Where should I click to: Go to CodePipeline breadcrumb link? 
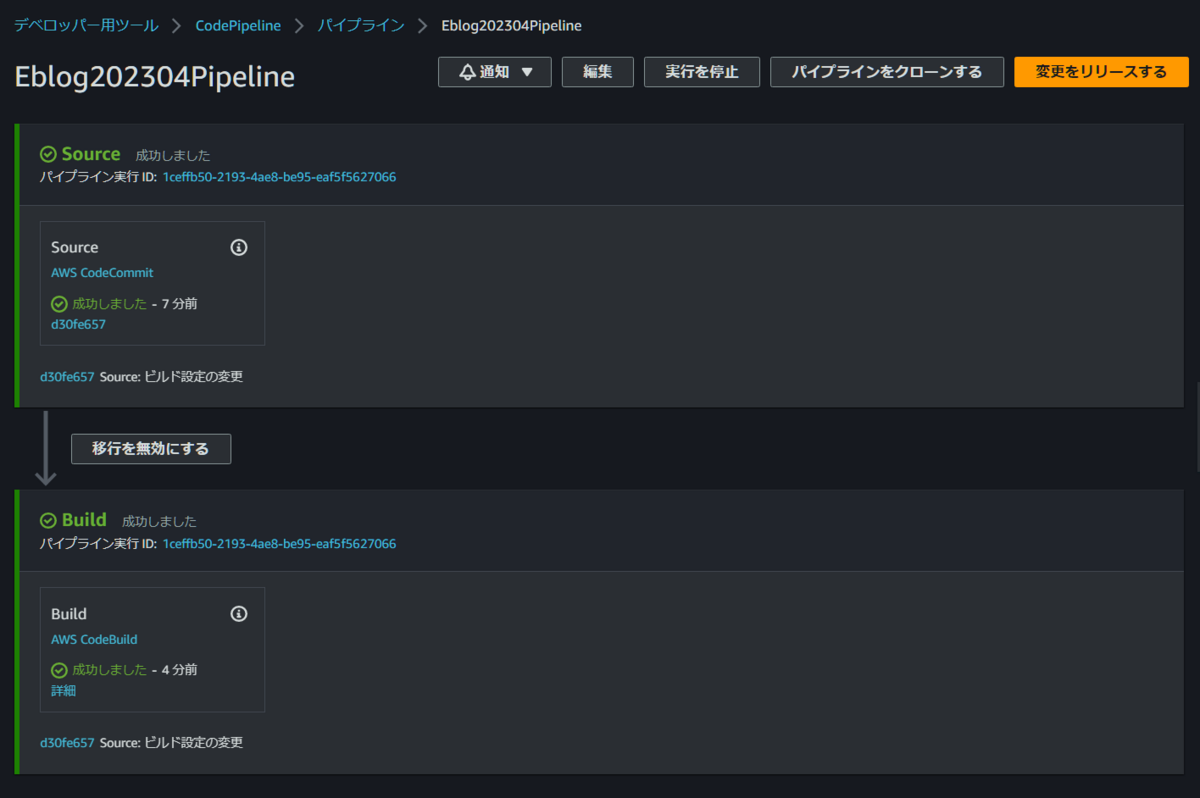coord(238,25)
